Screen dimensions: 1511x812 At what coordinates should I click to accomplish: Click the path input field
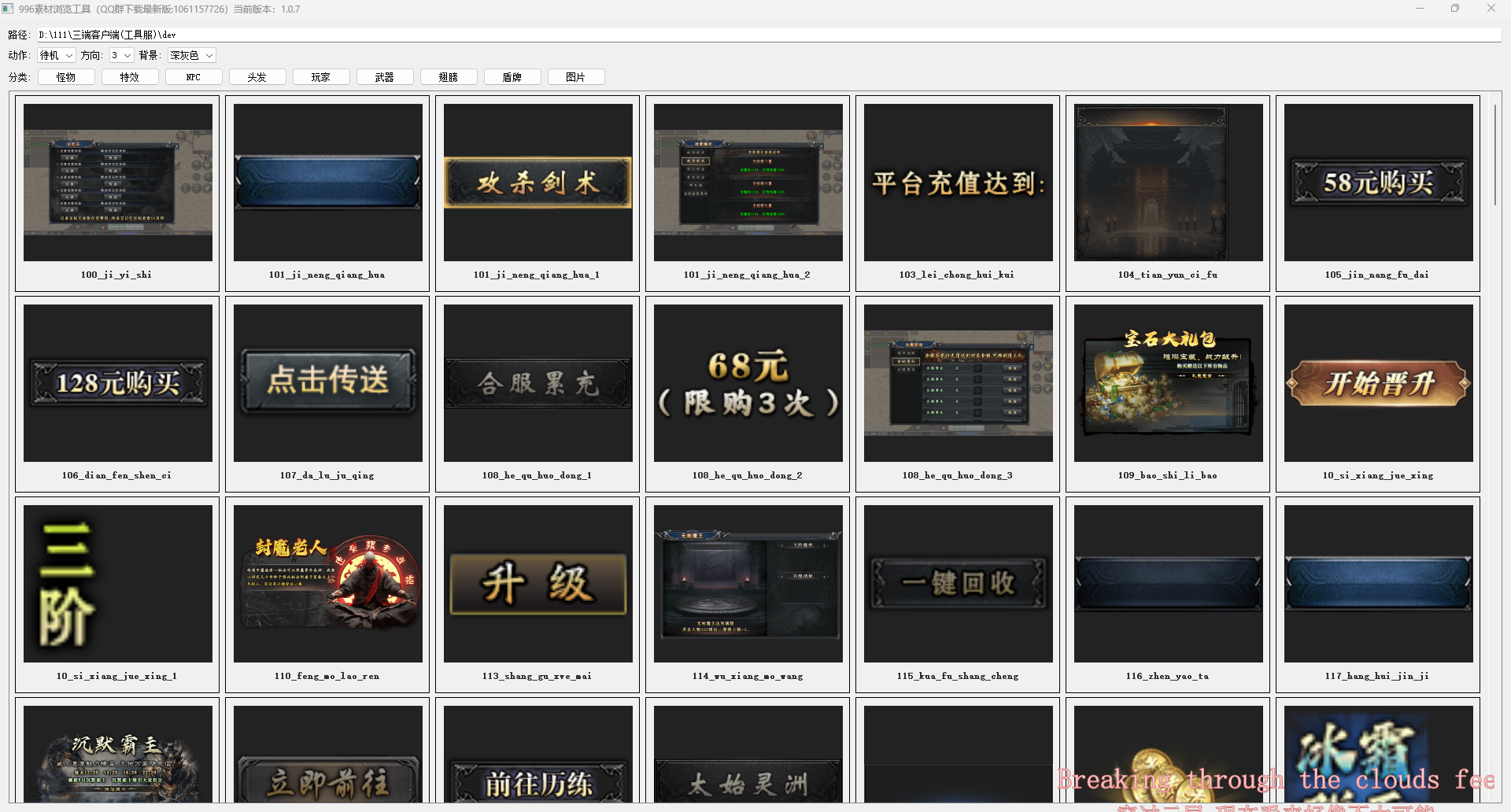767,35
